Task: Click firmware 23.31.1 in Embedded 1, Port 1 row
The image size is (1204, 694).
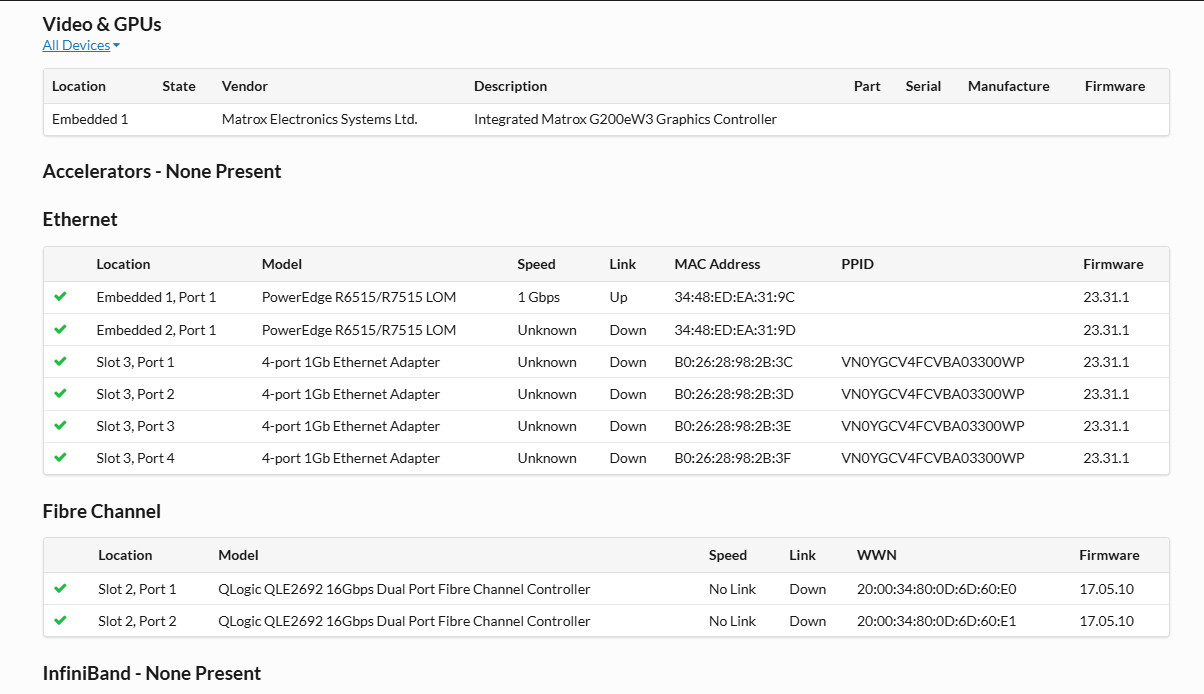Action: point(1106,297)
